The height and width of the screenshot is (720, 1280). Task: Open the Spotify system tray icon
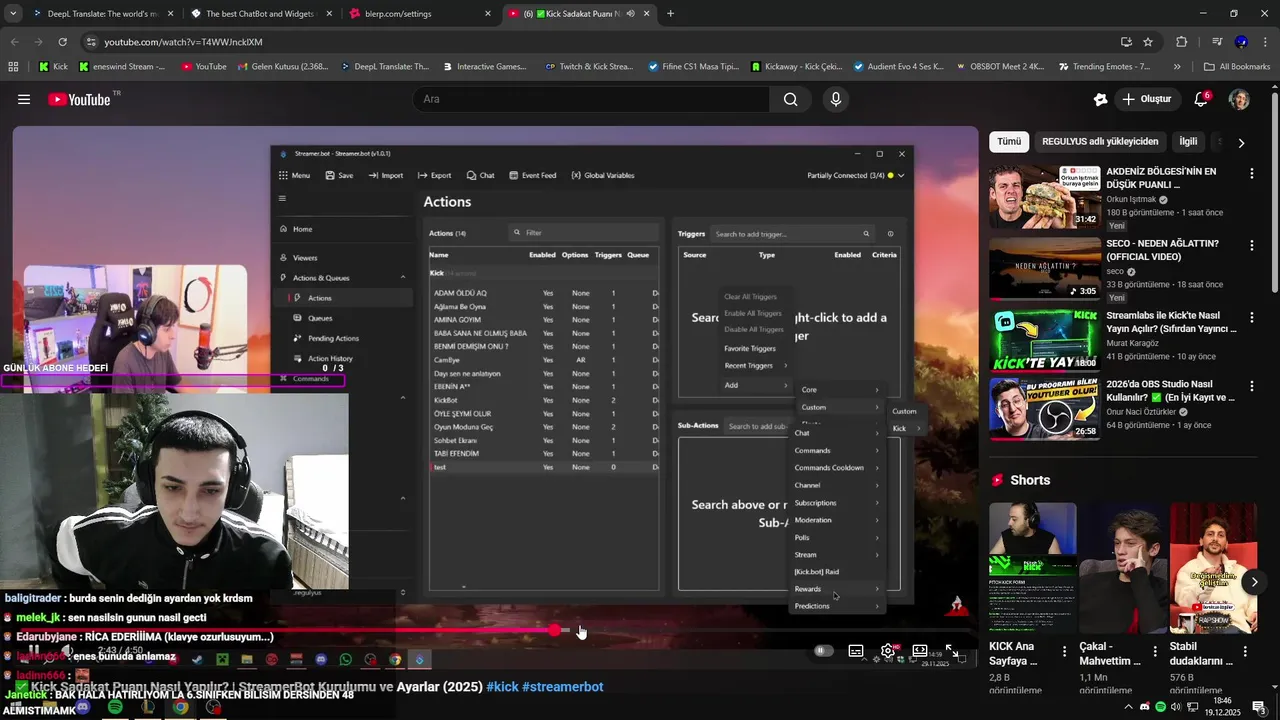coord(1160,706)
